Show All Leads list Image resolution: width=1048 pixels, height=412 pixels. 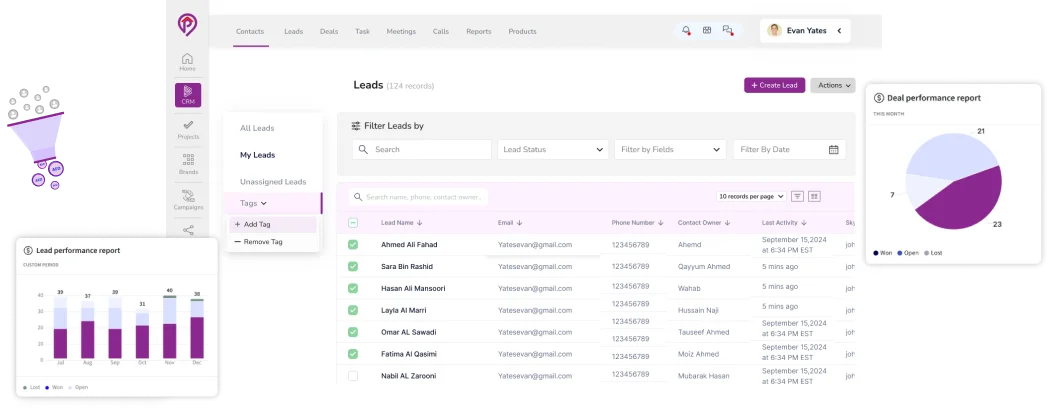tap(257, 128)
